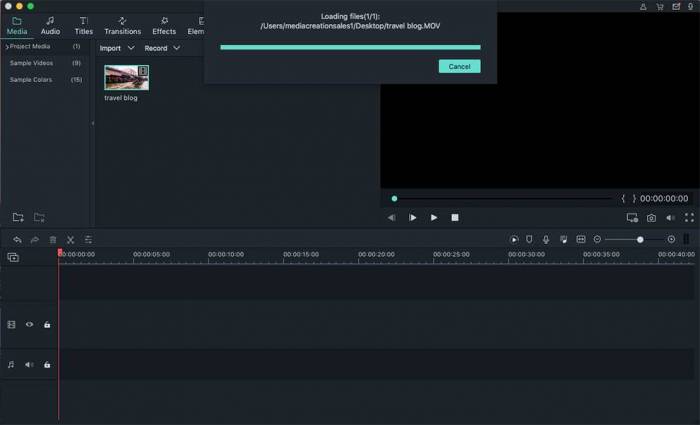The height and width of the screenshot is (425, 700).
Task: Expand the Project Media tree item
Action: tap(7, 47)
